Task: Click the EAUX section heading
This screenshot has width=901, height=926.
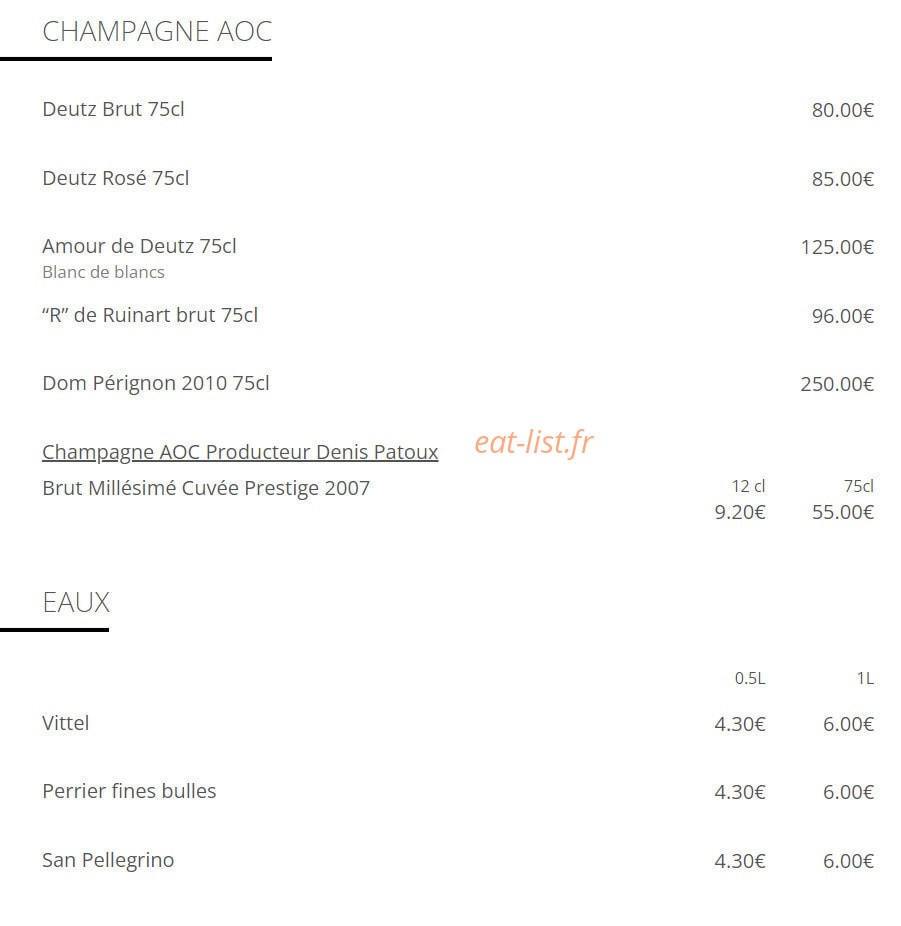Action: (76, 603)
